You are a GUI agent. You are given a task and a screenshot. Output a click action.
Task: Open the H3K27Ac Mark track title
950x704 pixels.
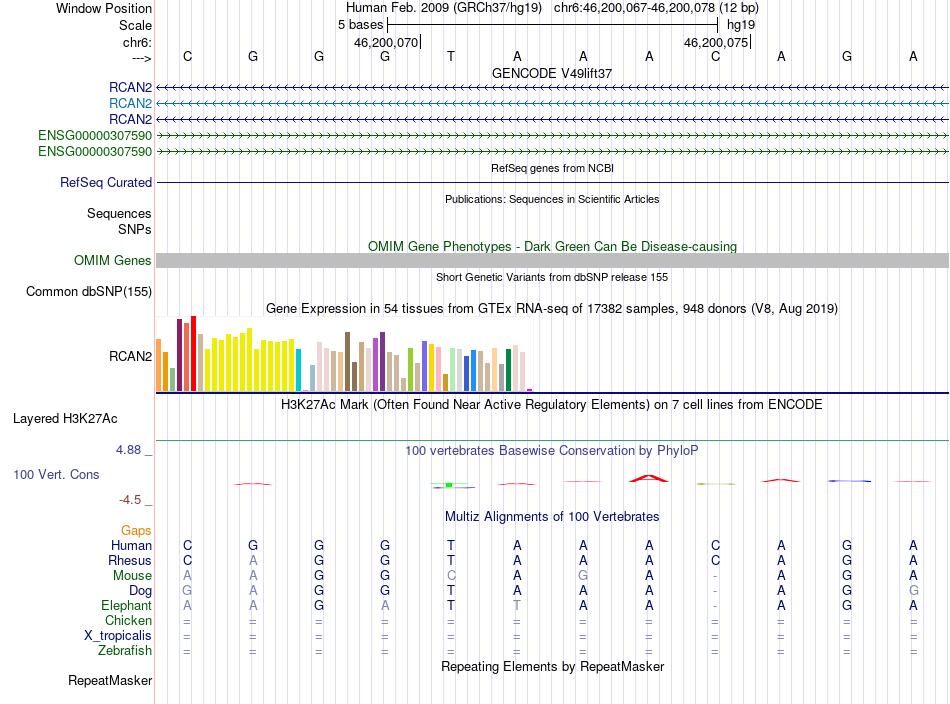tap(552, 405)
